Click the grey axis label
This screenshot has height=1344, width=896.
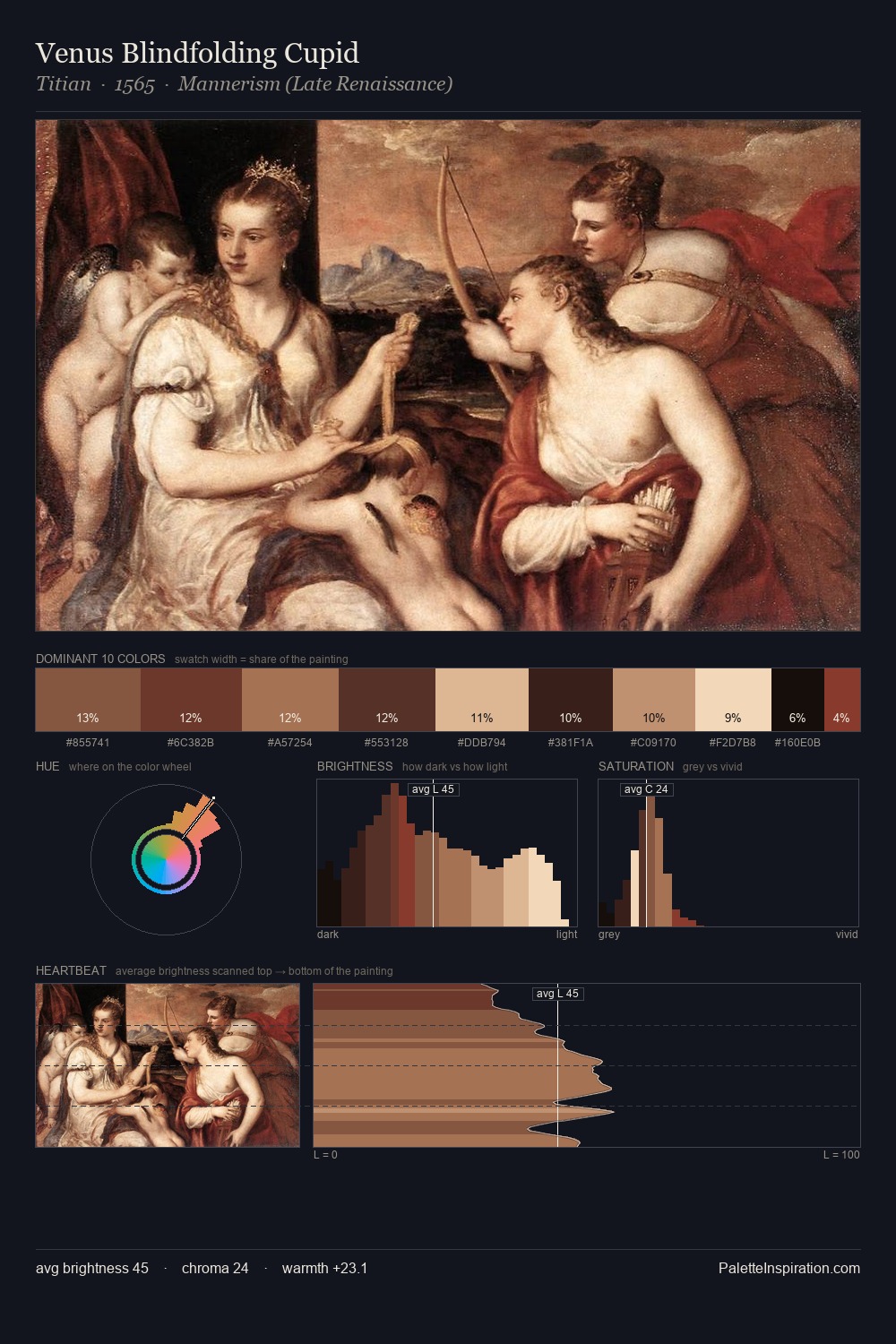609,935
